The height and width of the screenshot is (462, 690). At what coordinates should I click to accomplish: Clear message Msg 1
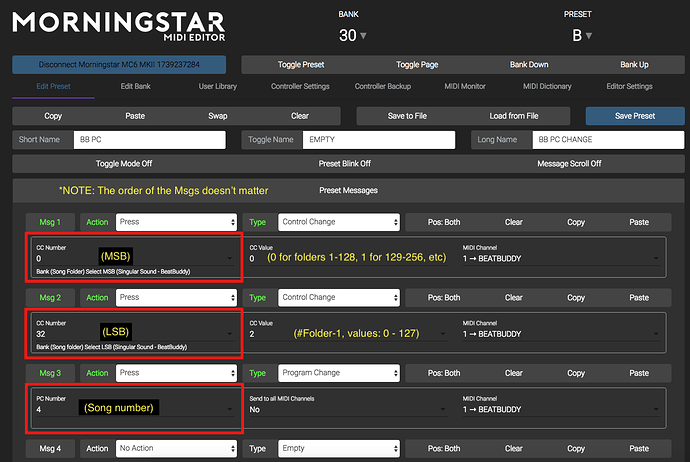(x=514, y=222)
